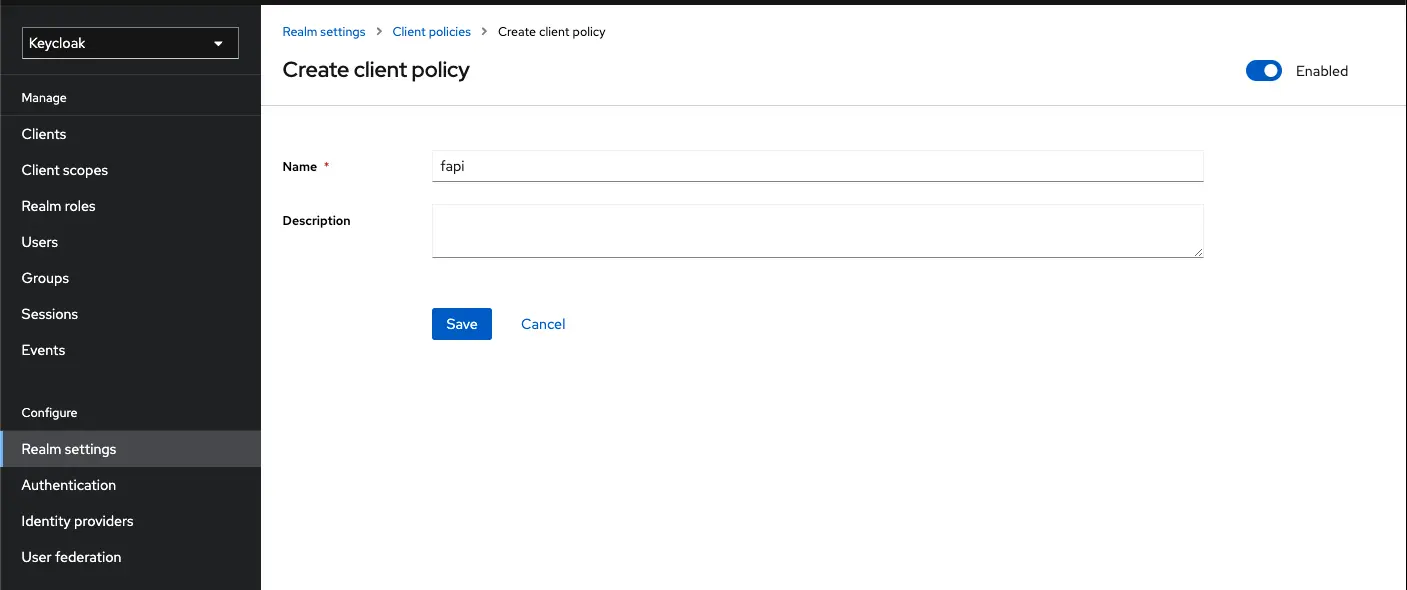Expand the realm list via the caret icon
This screenshot has height=590, width=1407.
pos(217,43)
